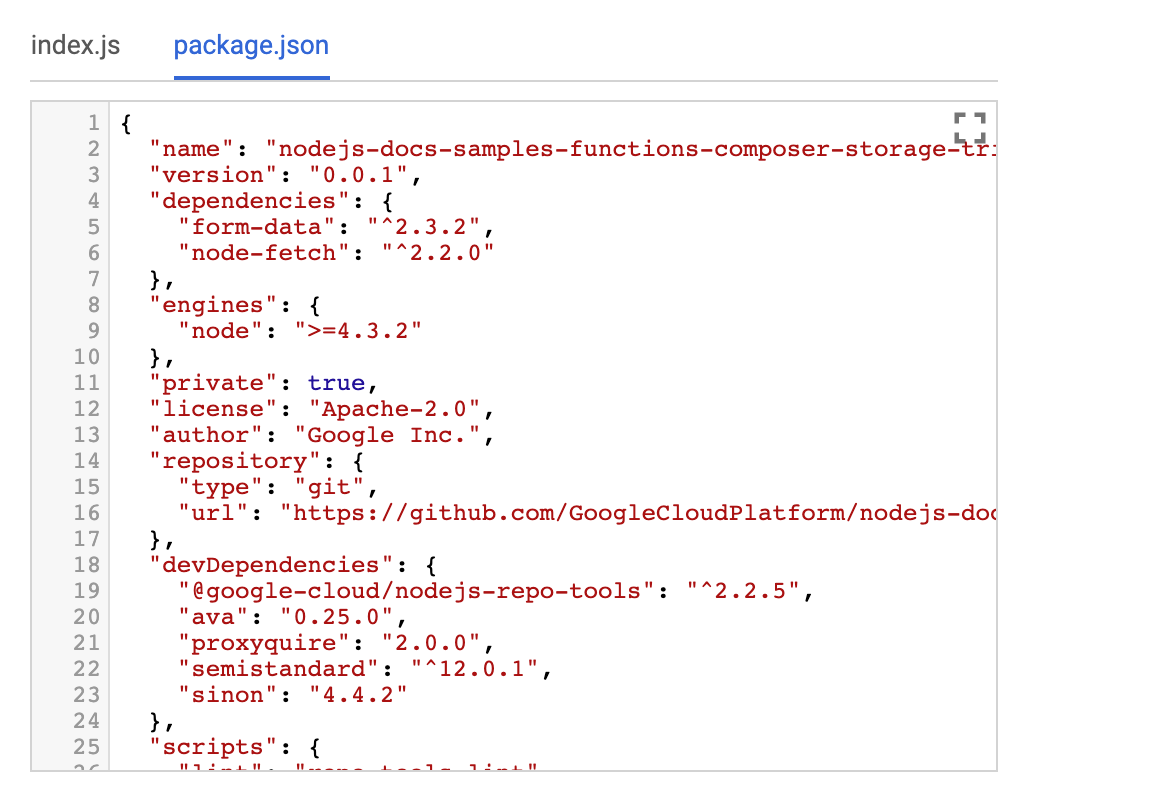Screen dimensions: 1156x798
Task: Place cursor on the "name" key
Action: tap(192, 149)
